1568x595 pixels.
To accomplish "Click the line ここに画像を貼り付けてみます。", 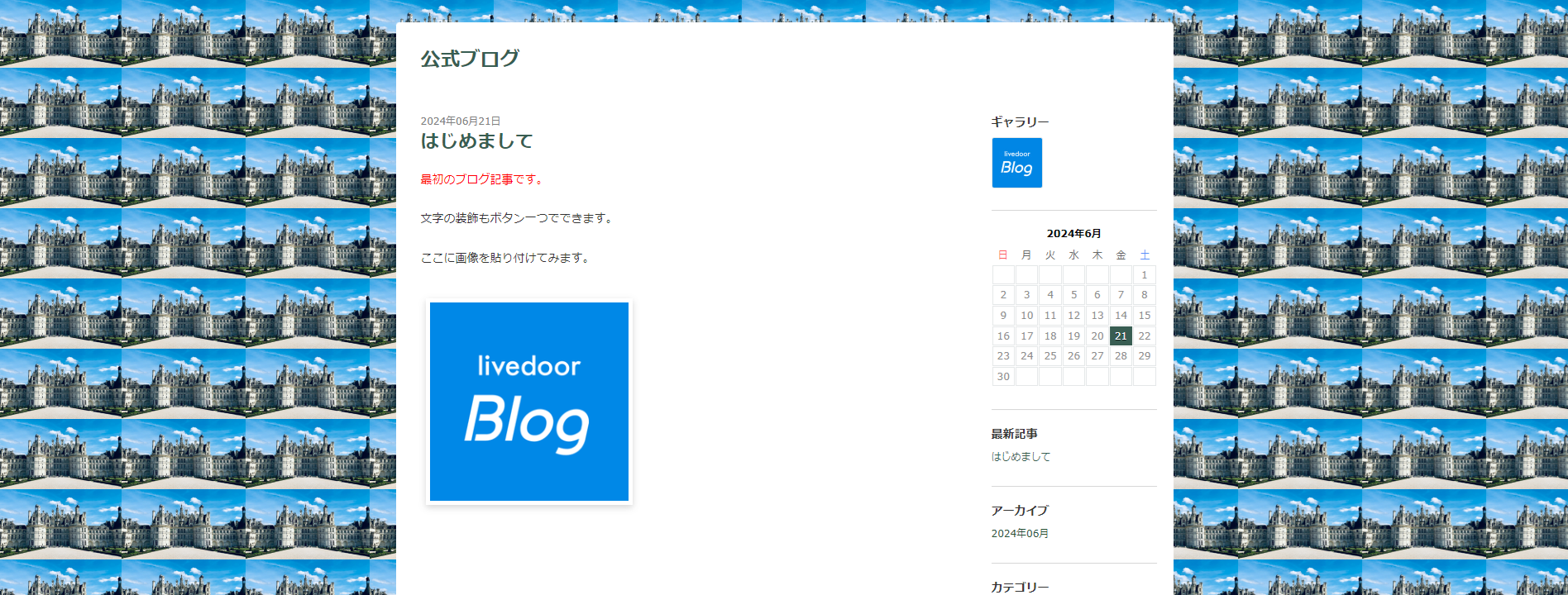I will pyautogui.click(x=506, y=258).
